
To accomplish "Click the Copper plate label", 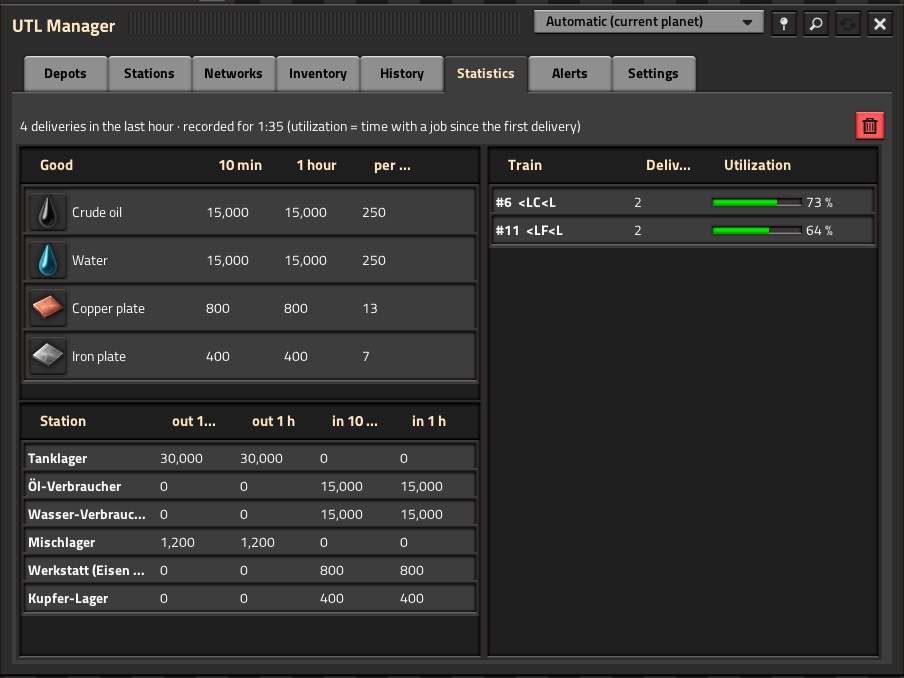I will click(x=108, y=308).
